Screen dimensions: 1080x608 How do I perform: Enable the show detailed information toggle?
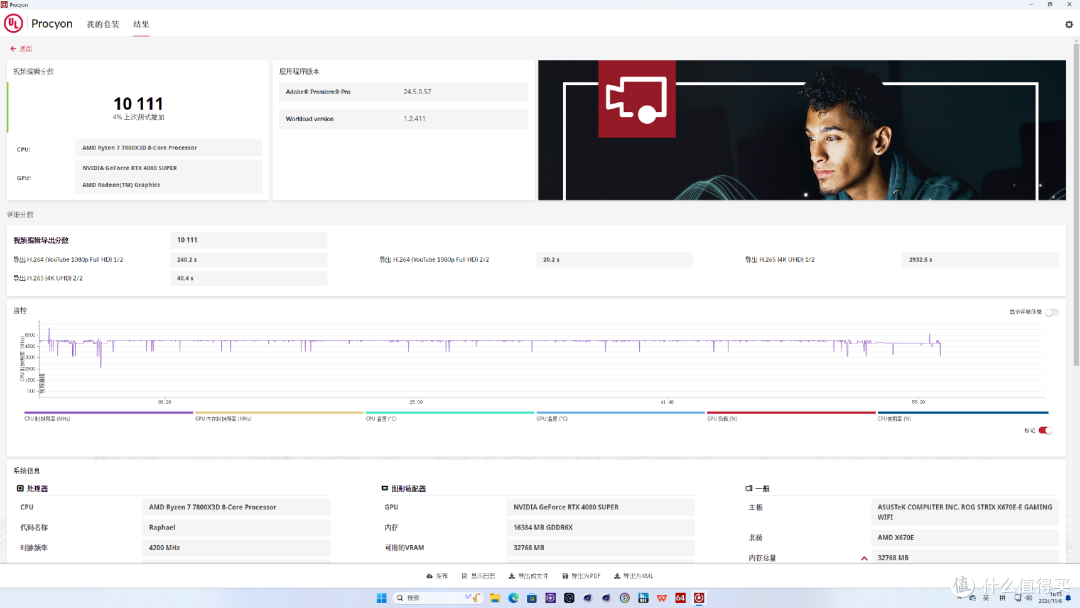1051,312
